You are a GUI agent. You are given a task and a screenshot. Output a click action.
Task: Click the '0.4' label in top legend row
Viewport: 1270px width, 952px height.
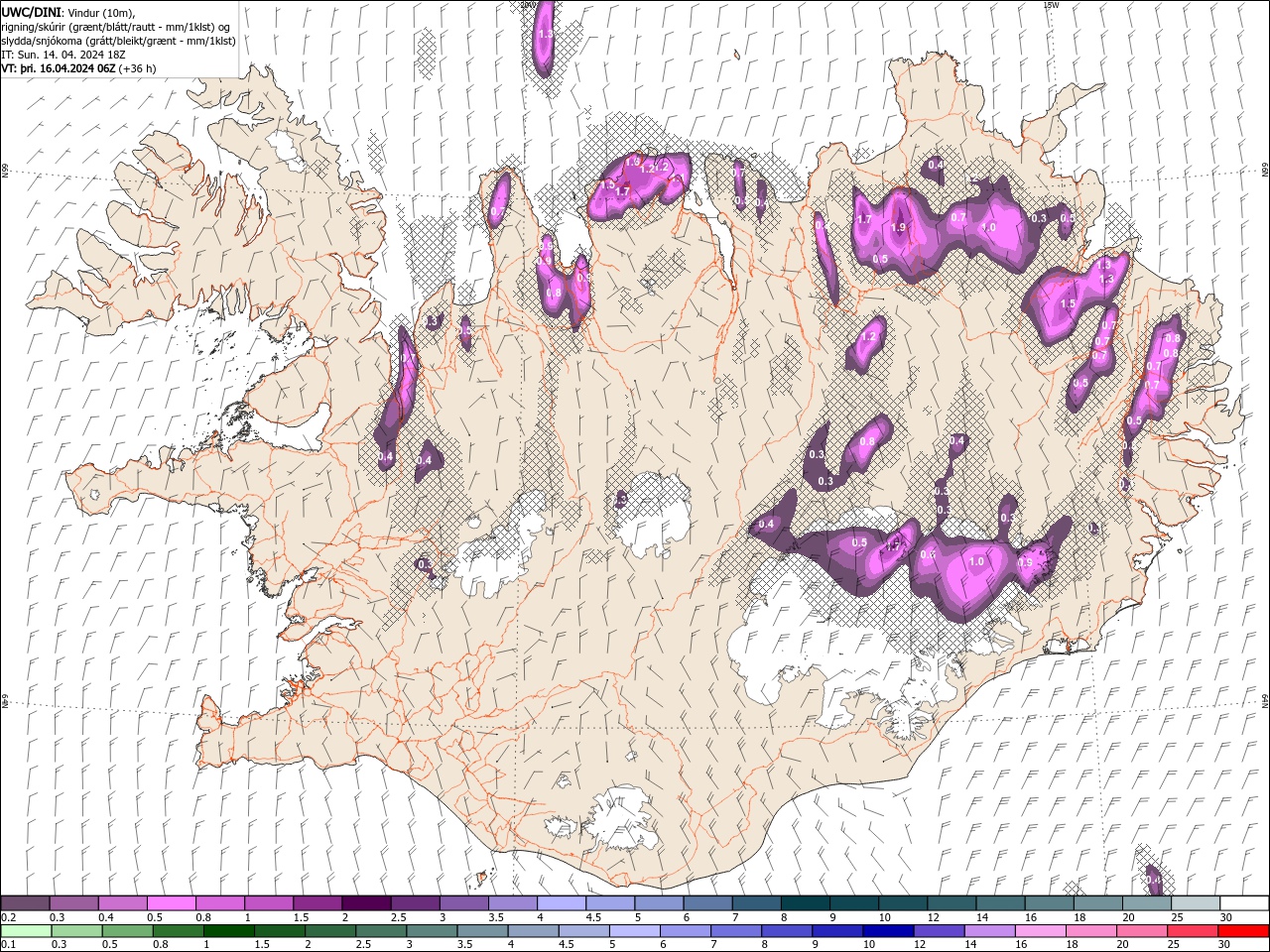(106, 917)
